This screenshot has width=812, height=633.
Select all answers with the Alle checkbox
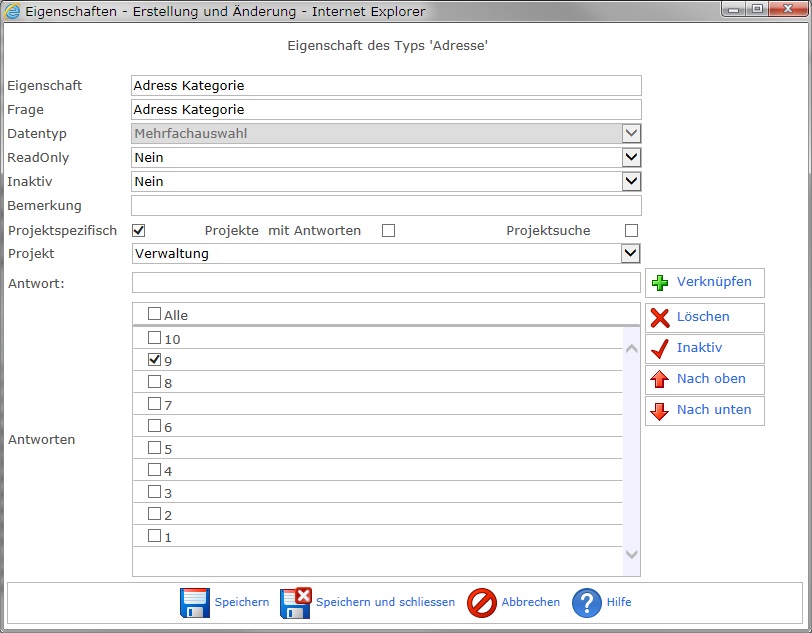(x=154, y=315)
